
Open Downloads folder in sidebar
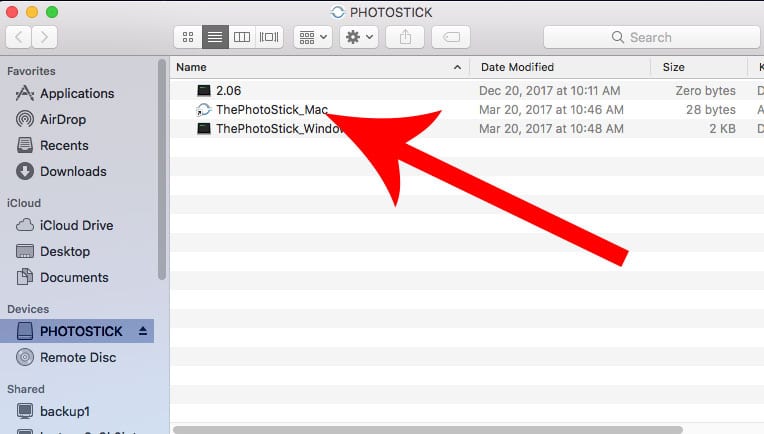tap(72, 171)
